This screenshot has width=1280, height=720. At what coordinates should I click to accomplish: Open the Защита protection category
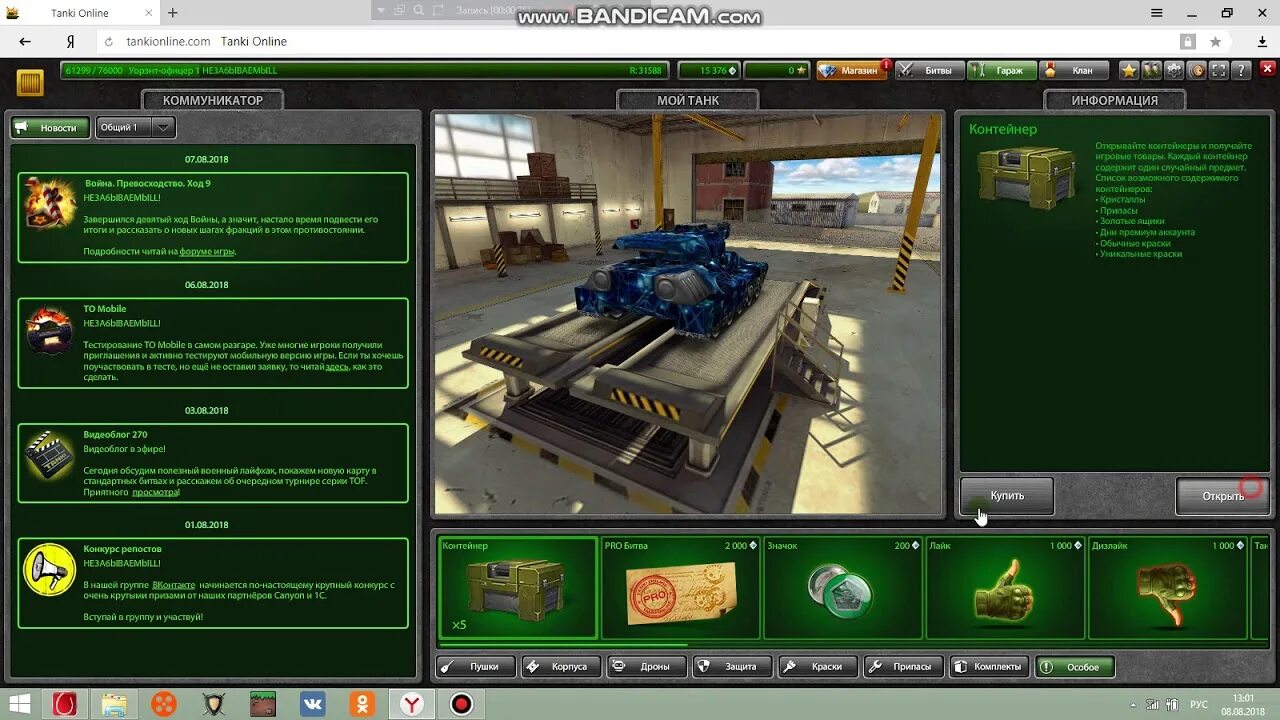click(733, 666)
